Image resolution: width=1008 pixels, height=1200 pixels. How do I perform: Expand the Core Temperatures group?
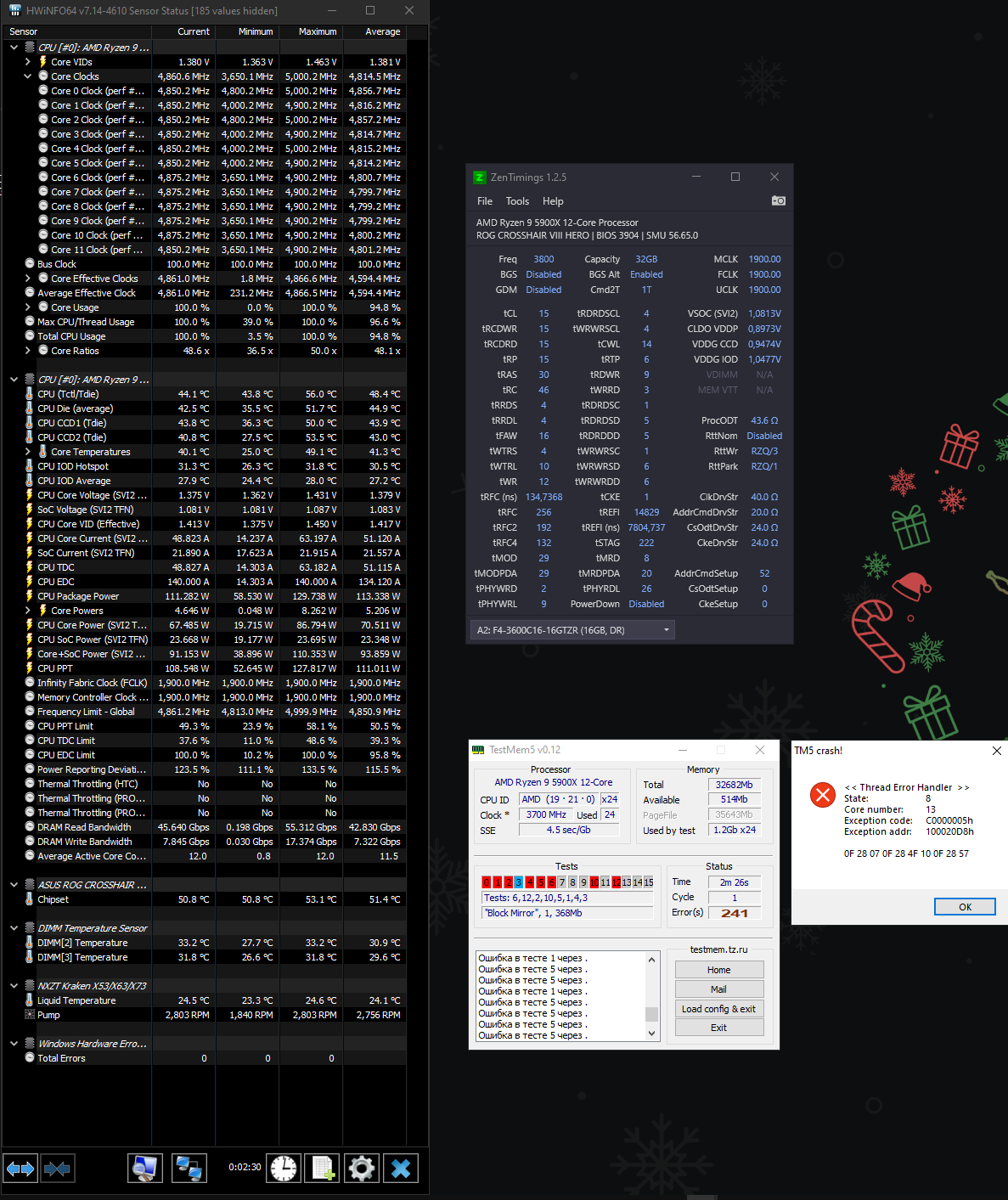[27, 452]
